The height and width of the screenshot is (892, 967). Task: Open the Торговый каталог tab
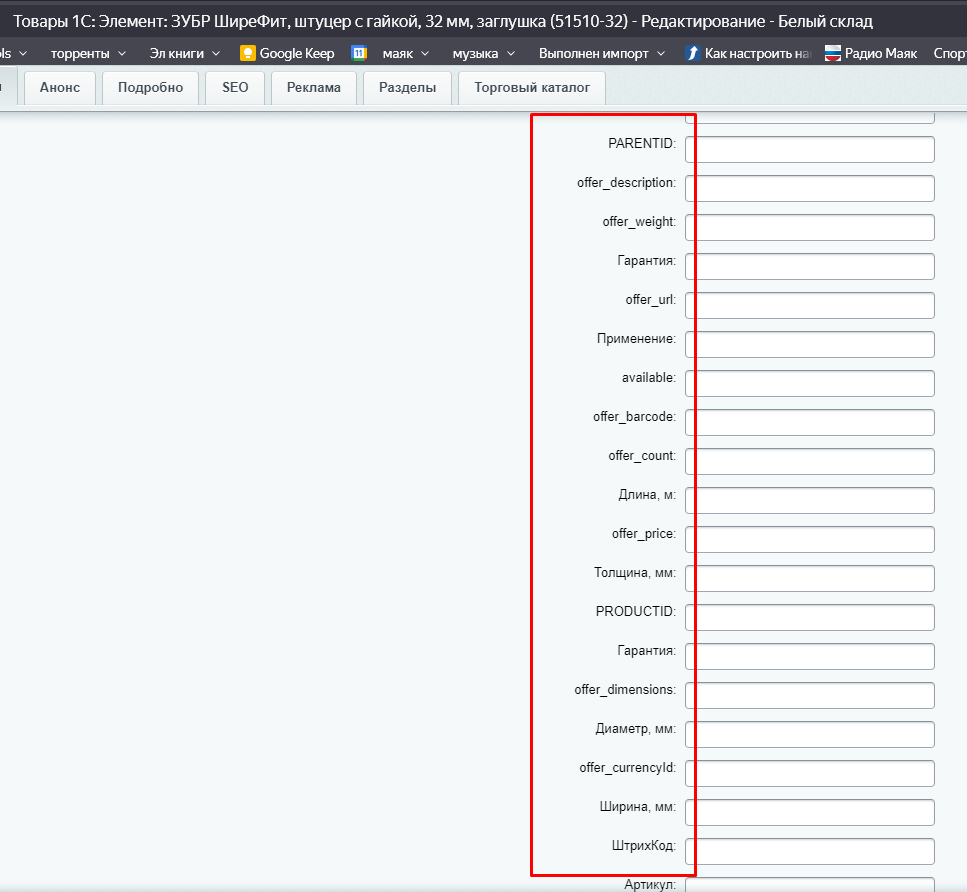pyautogui.click(x=532, y=88)
